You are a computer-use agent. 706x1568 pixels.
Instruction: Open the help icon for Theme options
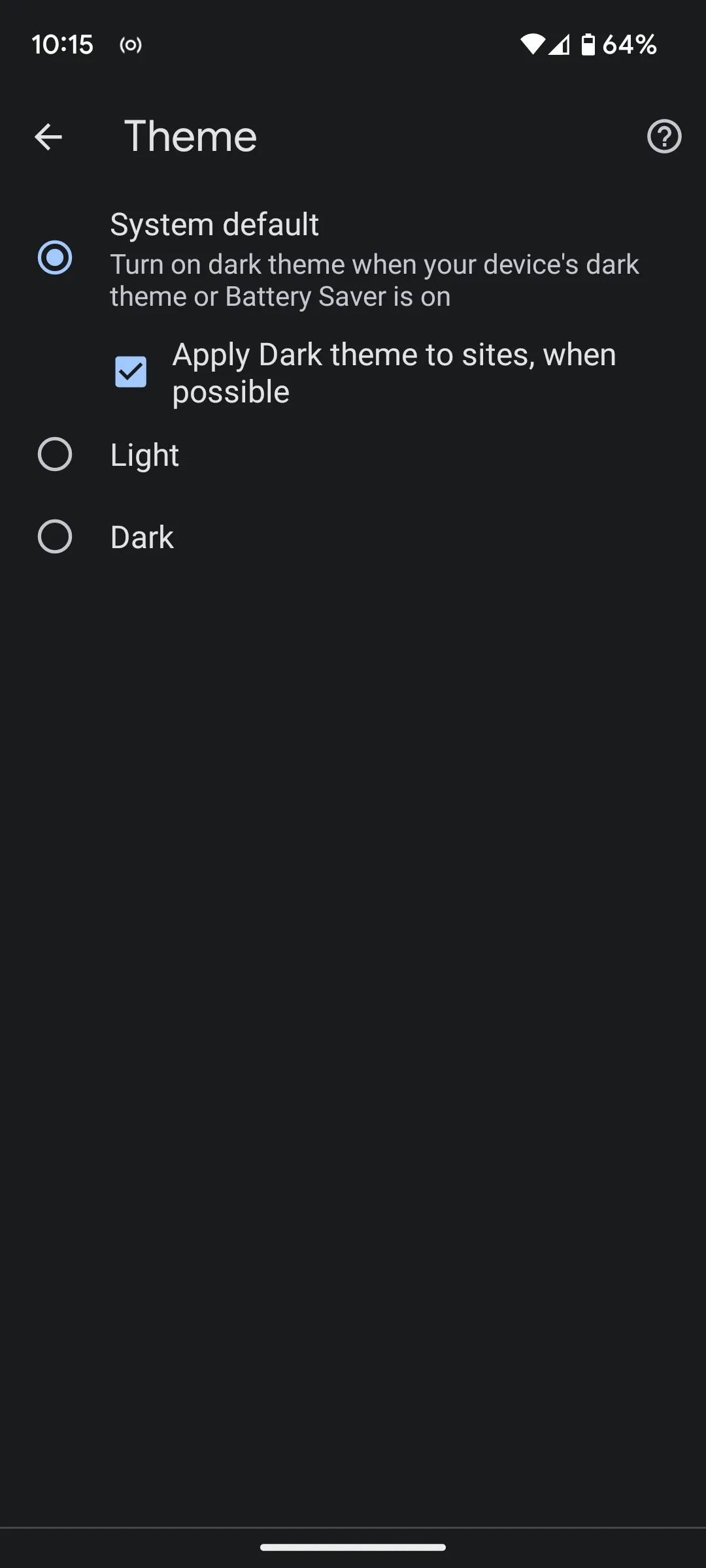click(664, 136)
